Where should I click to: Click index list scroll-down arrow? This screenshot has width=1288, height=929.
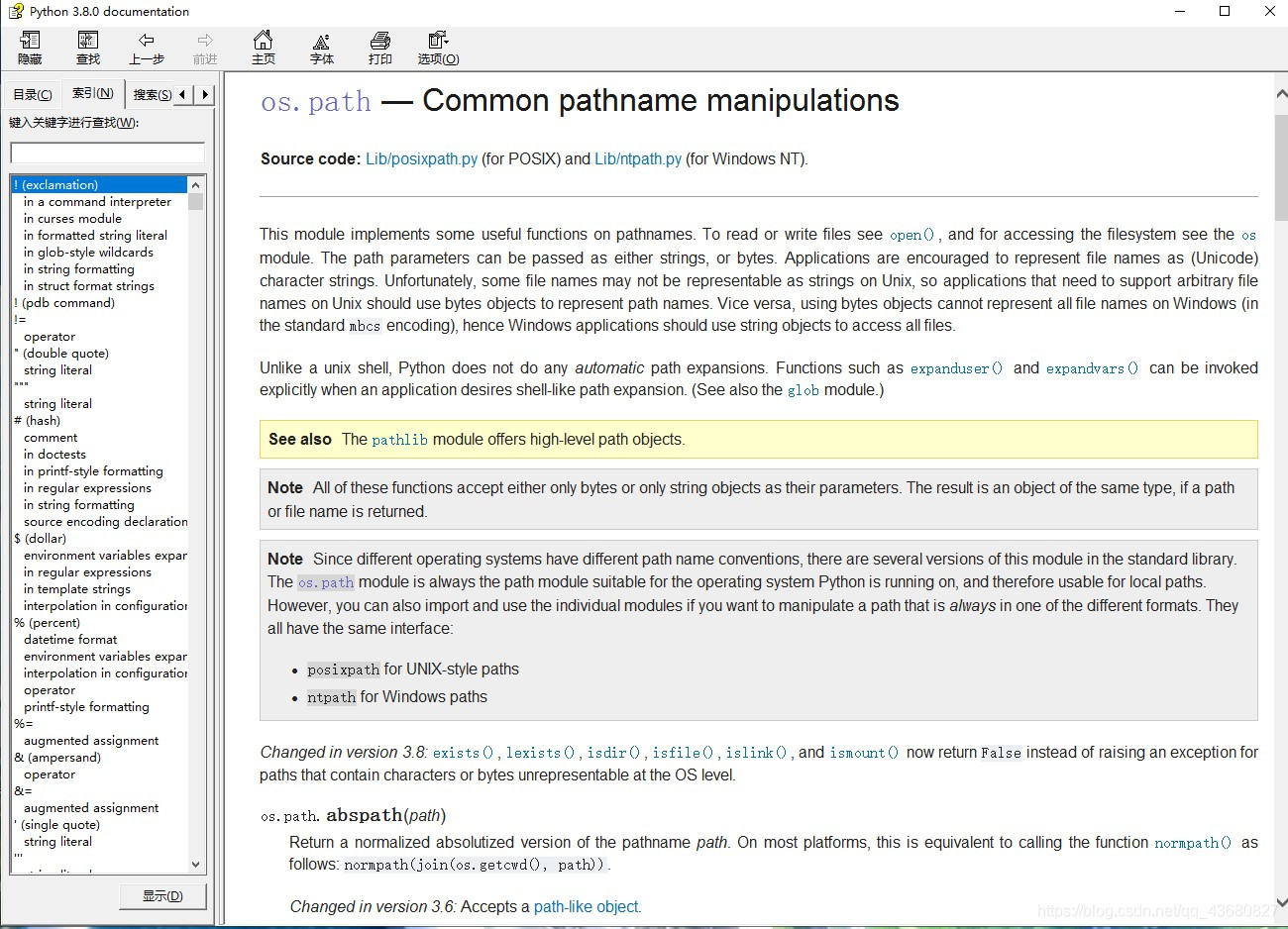coord(196,865)
